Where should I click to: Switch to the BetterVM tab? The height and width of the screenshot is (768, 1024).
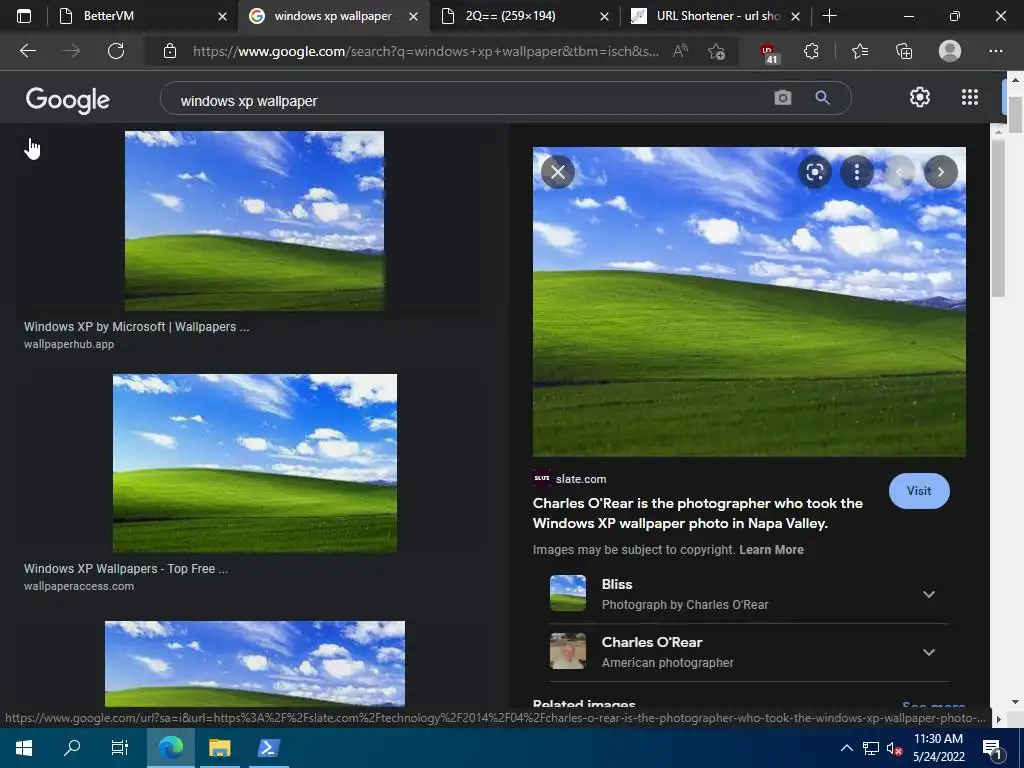click(141, 16)
